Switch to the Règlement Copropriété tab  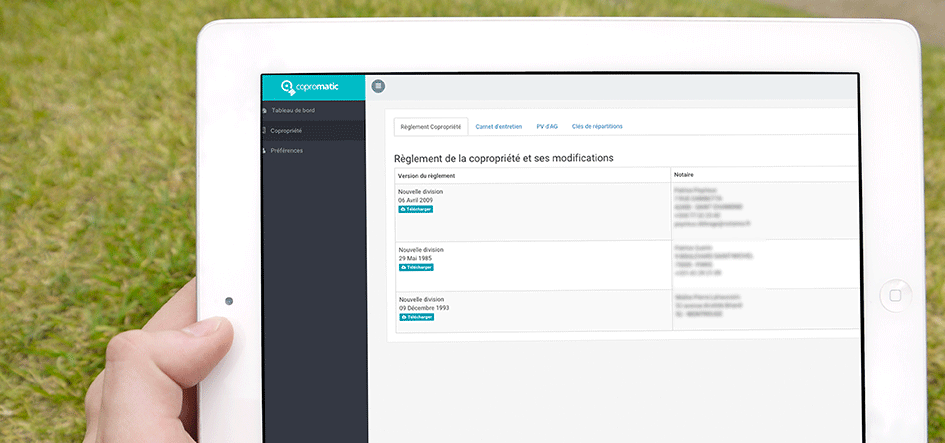[431, 127]
